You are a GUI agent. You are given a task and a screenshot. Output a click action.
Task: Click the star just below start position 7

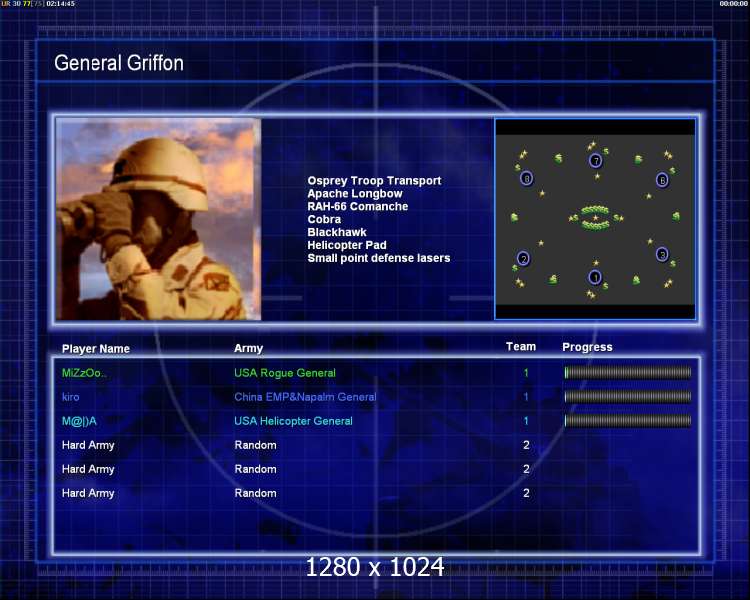[x=597, y=177]
